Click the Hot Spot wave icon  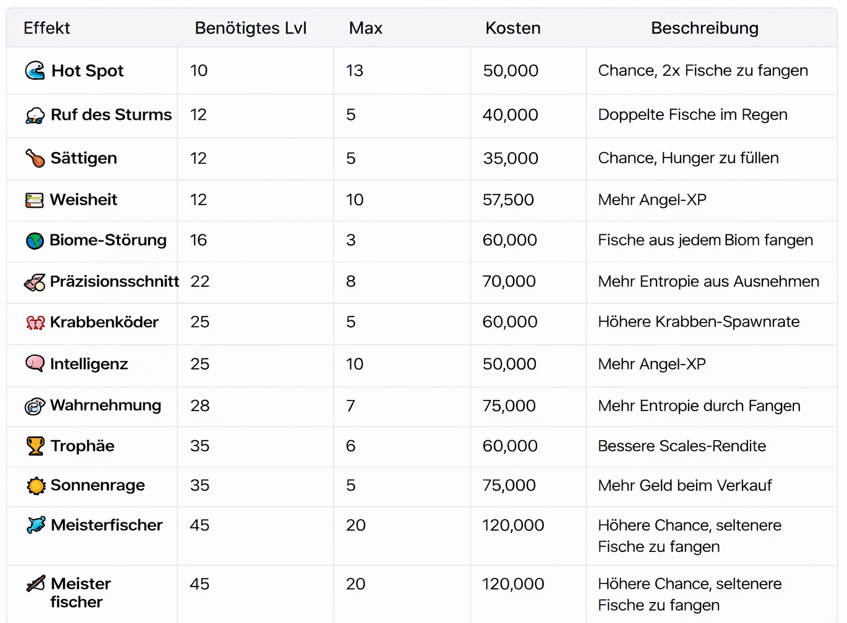point(35,71)
